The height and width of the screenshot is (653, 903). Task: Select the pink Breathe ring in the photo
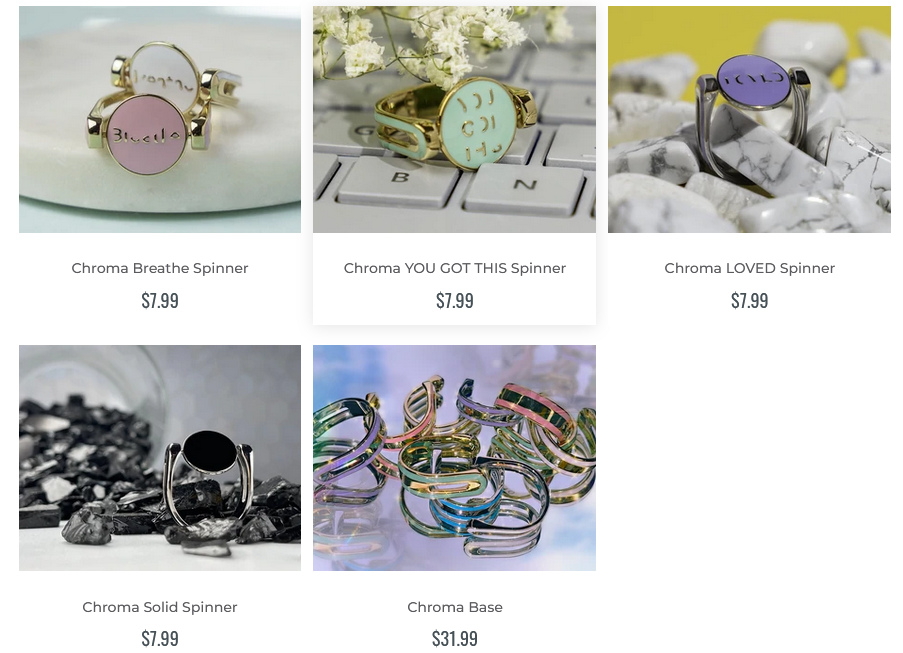coord(147,134)
